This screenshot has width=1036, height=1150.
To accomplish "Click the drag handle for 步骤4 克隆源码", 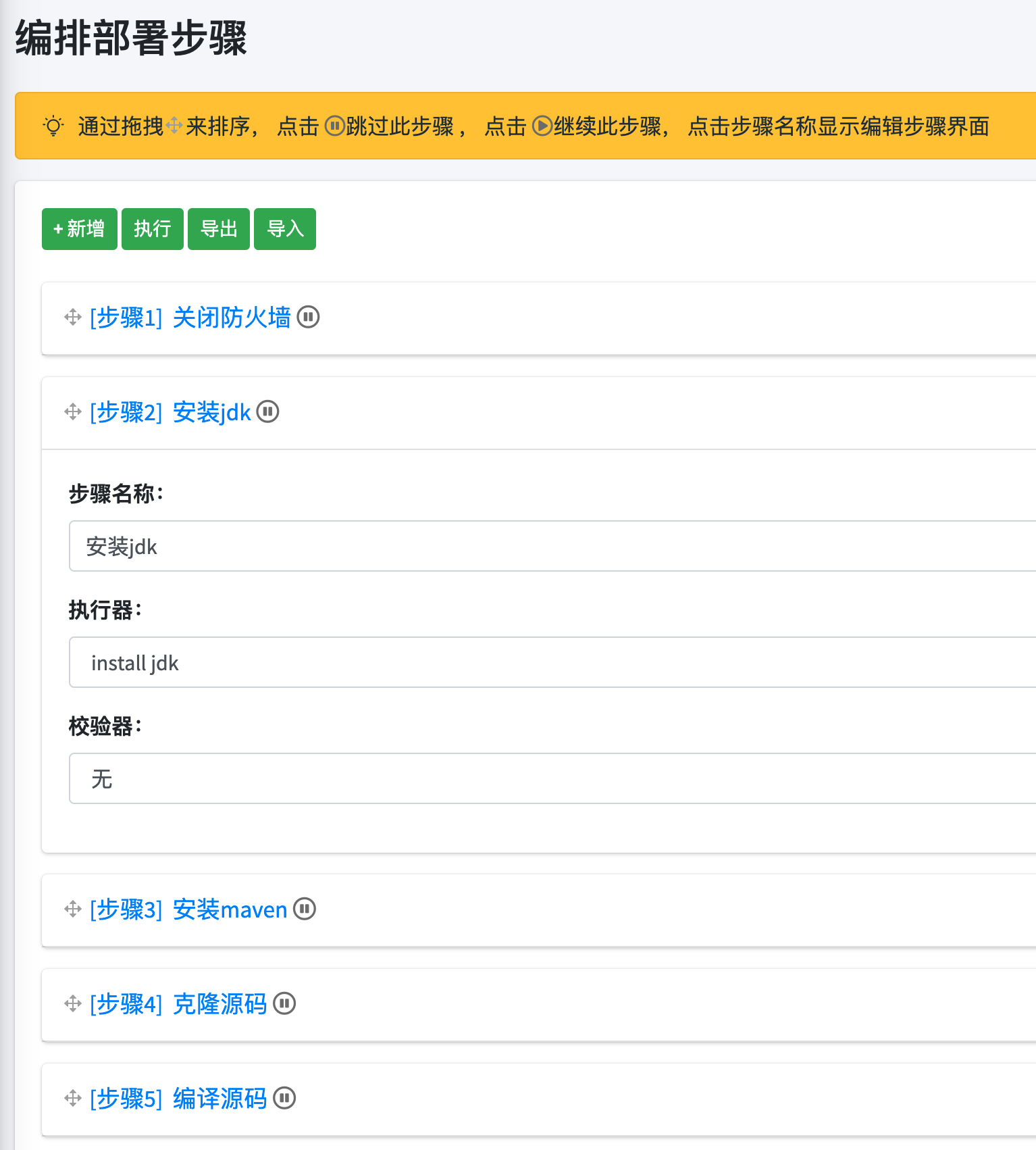I will tap(73, 1003).
